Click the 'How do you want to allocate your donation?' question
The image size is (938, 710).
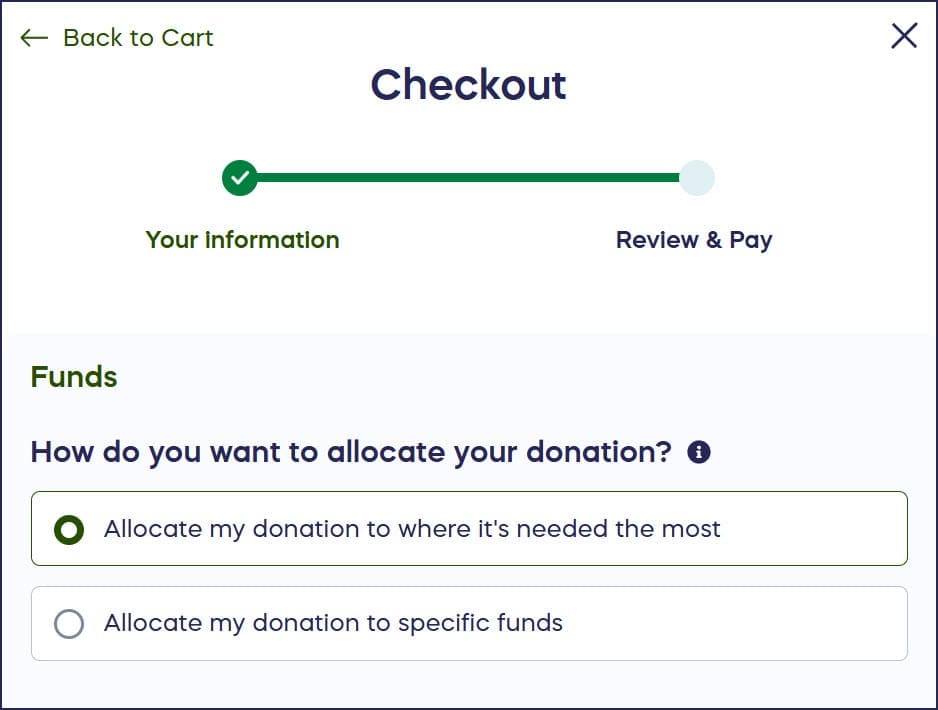351,452
